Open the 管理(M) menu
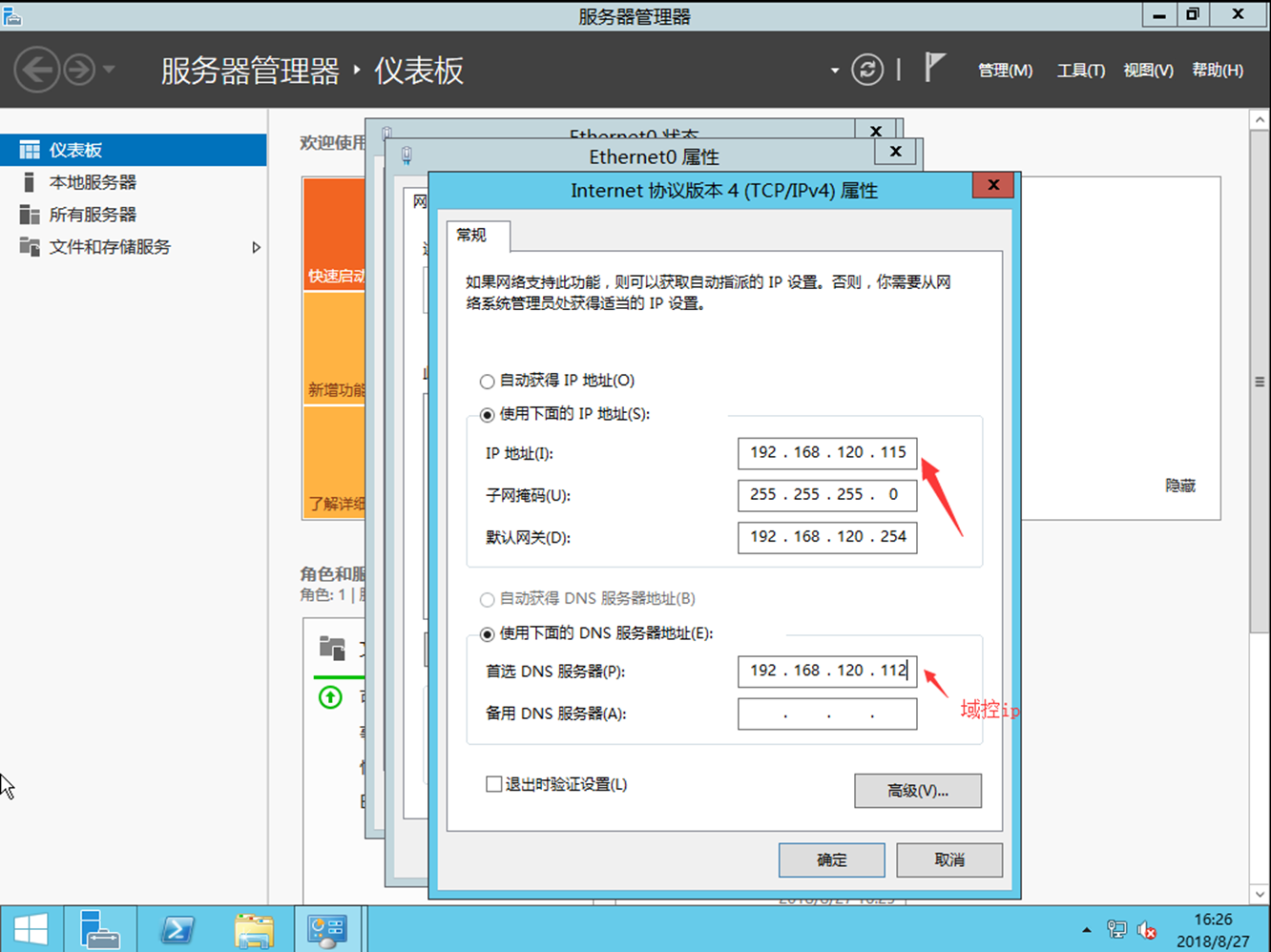 click(1005, 71)
